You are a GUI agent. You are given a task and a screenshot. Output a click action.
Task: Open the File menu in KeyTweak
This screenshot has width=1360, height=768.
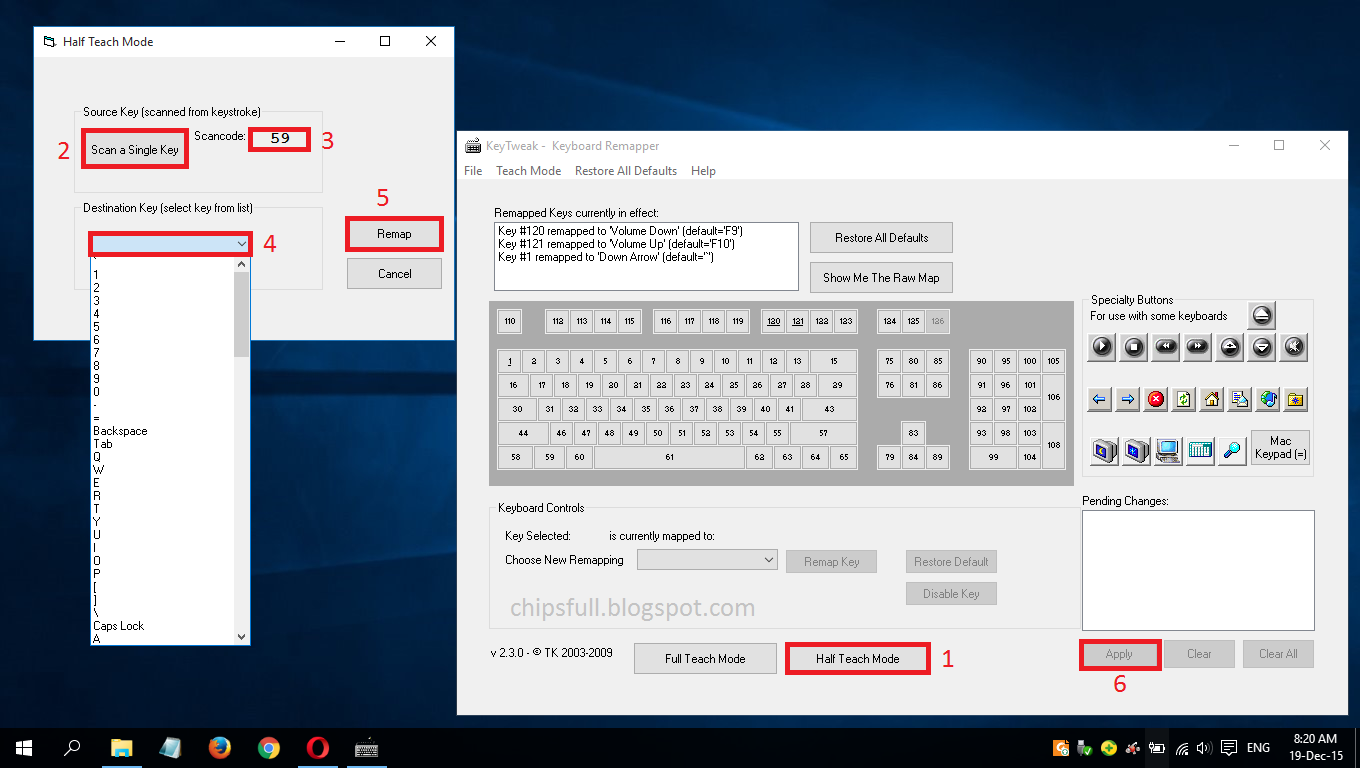[473, 171]
